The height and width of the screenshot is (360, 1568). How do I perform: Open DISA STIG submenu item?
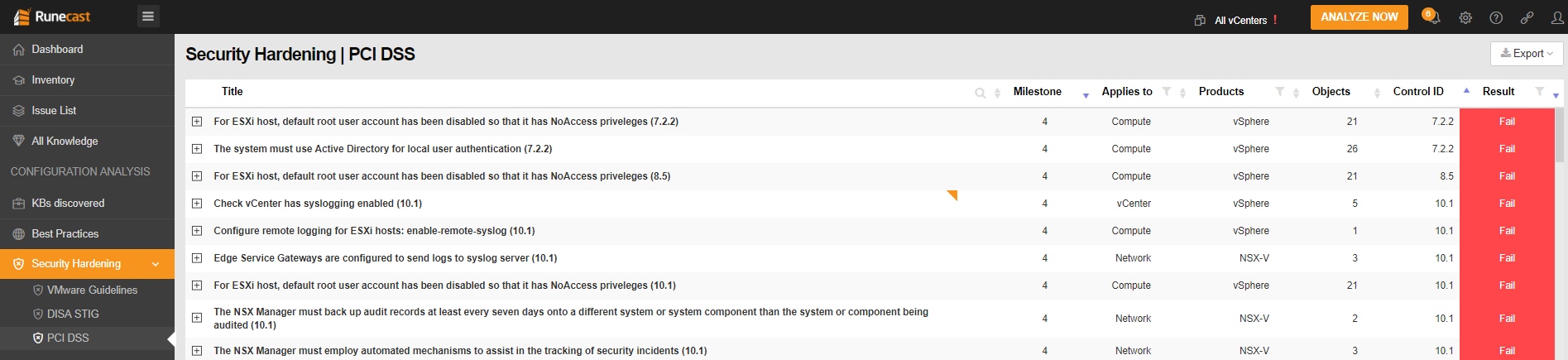click(73, 314)
